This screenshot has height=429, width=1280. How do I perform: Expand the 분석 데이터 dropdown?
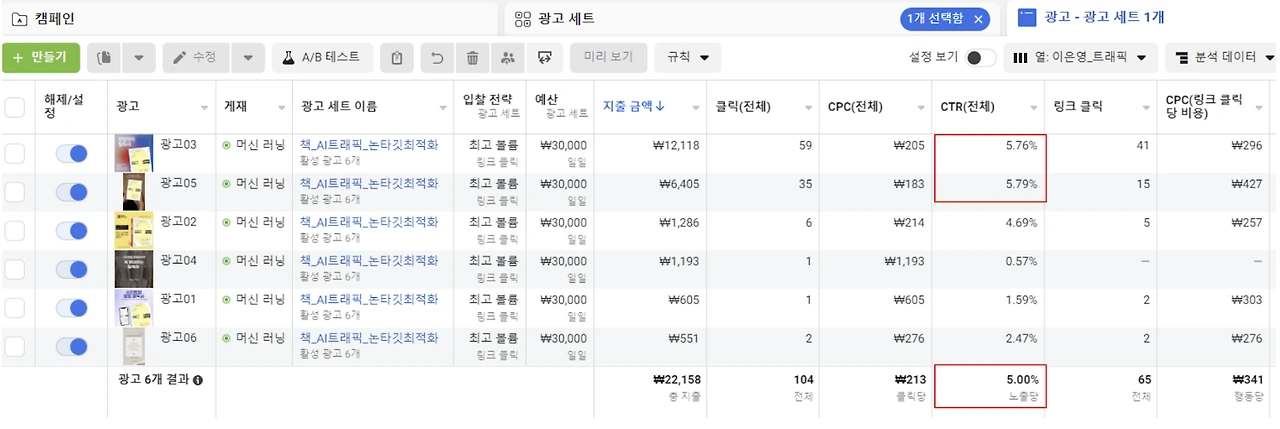[x=1222, y=57]
